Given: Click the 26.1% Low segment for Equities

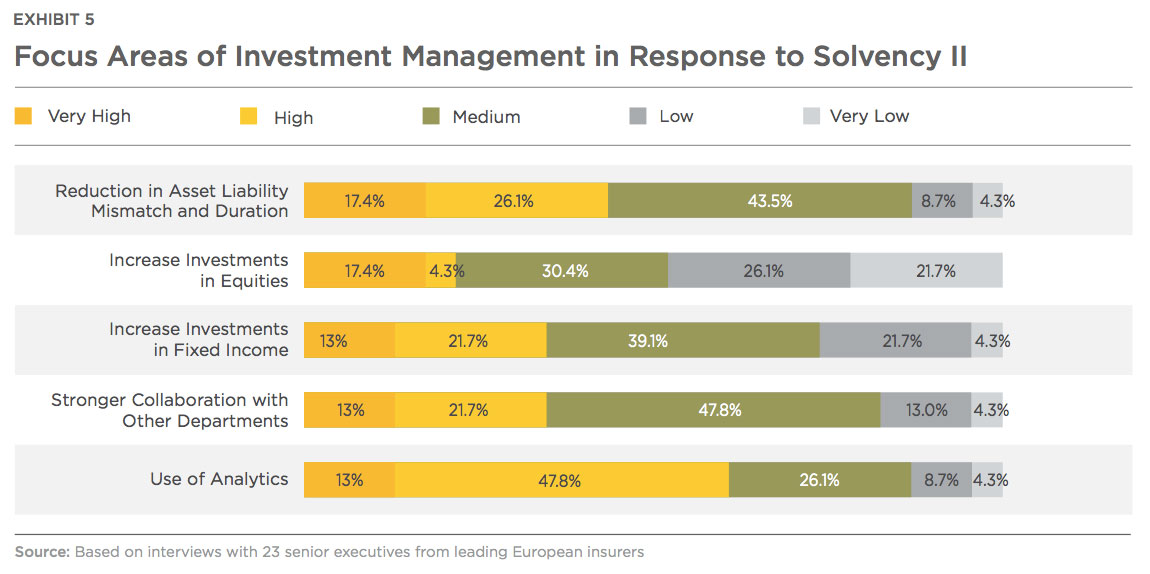Looking at the screenshot, I should point(759,271).
